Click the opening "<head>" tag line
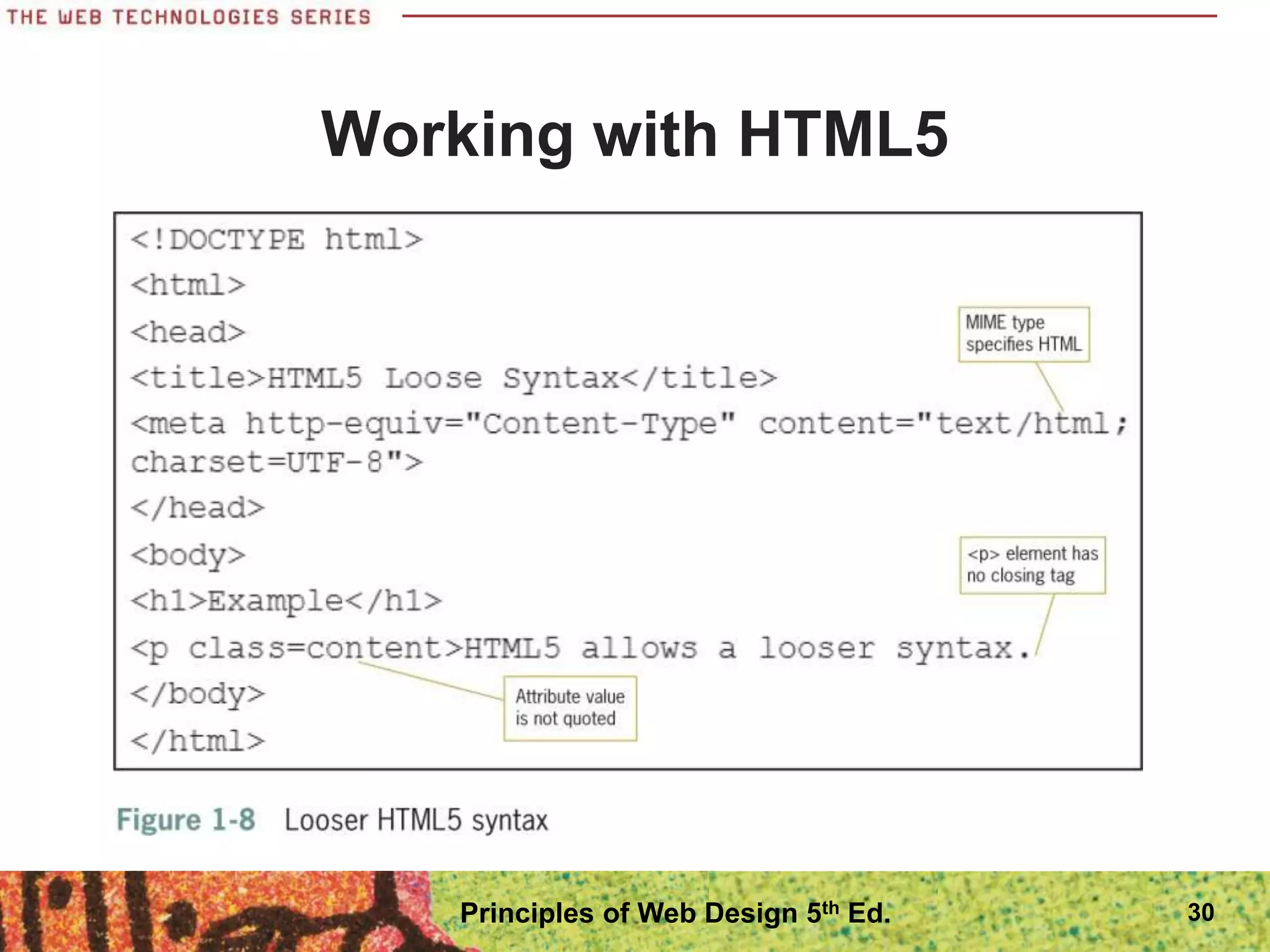1270x952 pixels. coord(188,332)
